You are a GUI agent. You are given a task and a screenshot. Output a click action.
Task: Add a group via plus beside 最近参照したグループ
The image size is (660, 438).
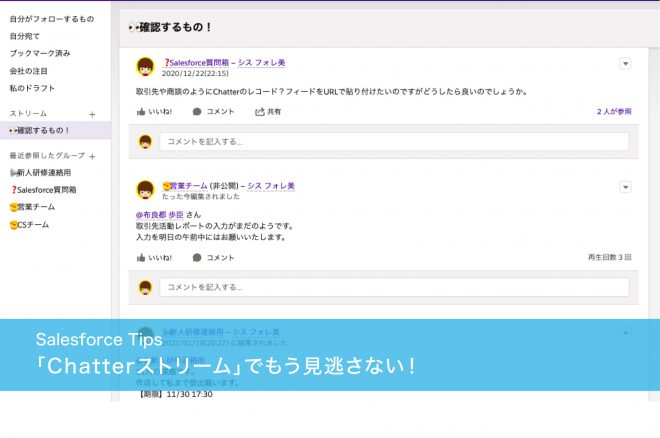[92, 156]
